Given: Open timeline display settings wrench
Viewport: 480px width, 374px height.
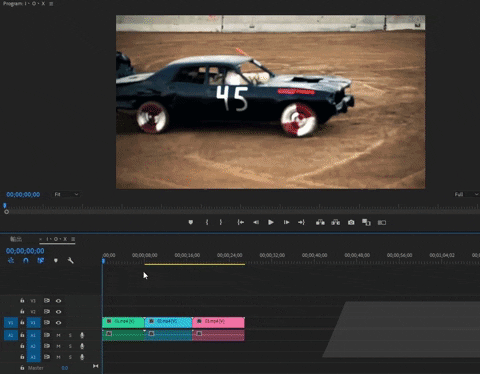Looking at the screenshot, I should pyautogui.click(x=70, y=260).
